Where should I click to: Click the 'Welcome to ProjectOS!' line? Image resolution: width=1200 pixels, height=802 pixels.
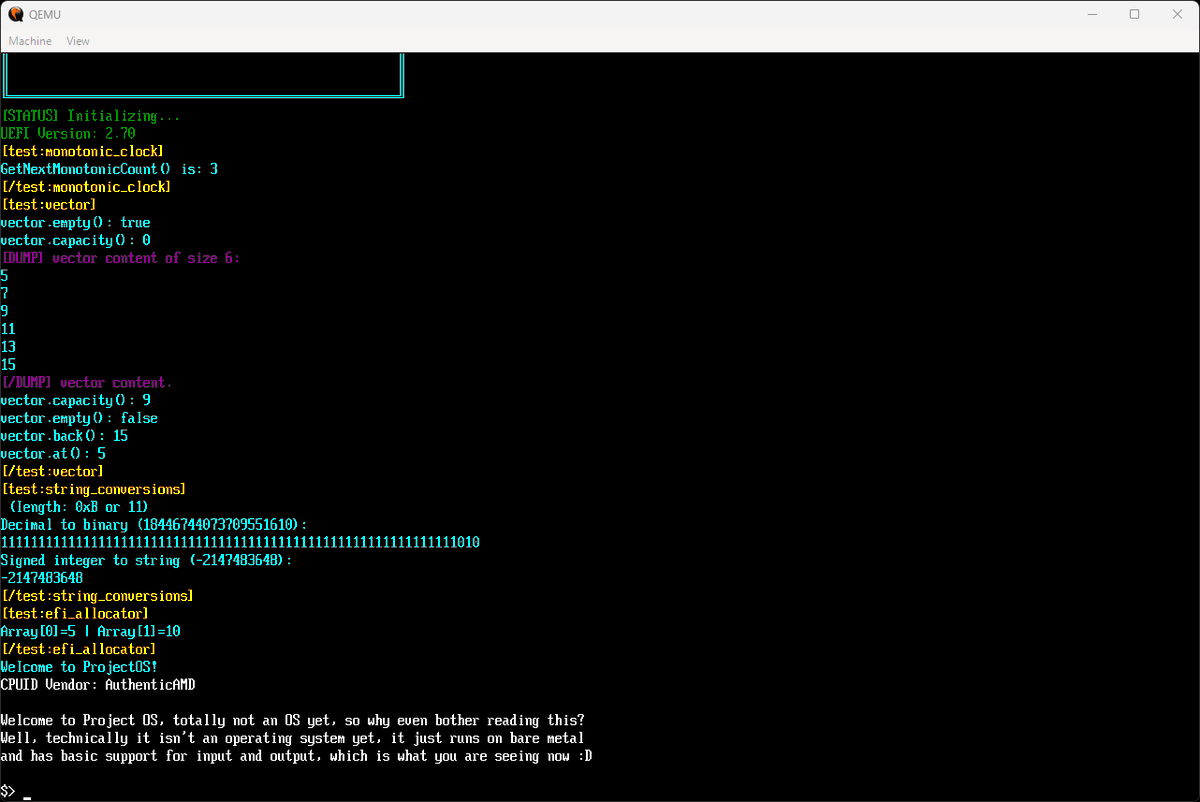click(x=79, y=667)
